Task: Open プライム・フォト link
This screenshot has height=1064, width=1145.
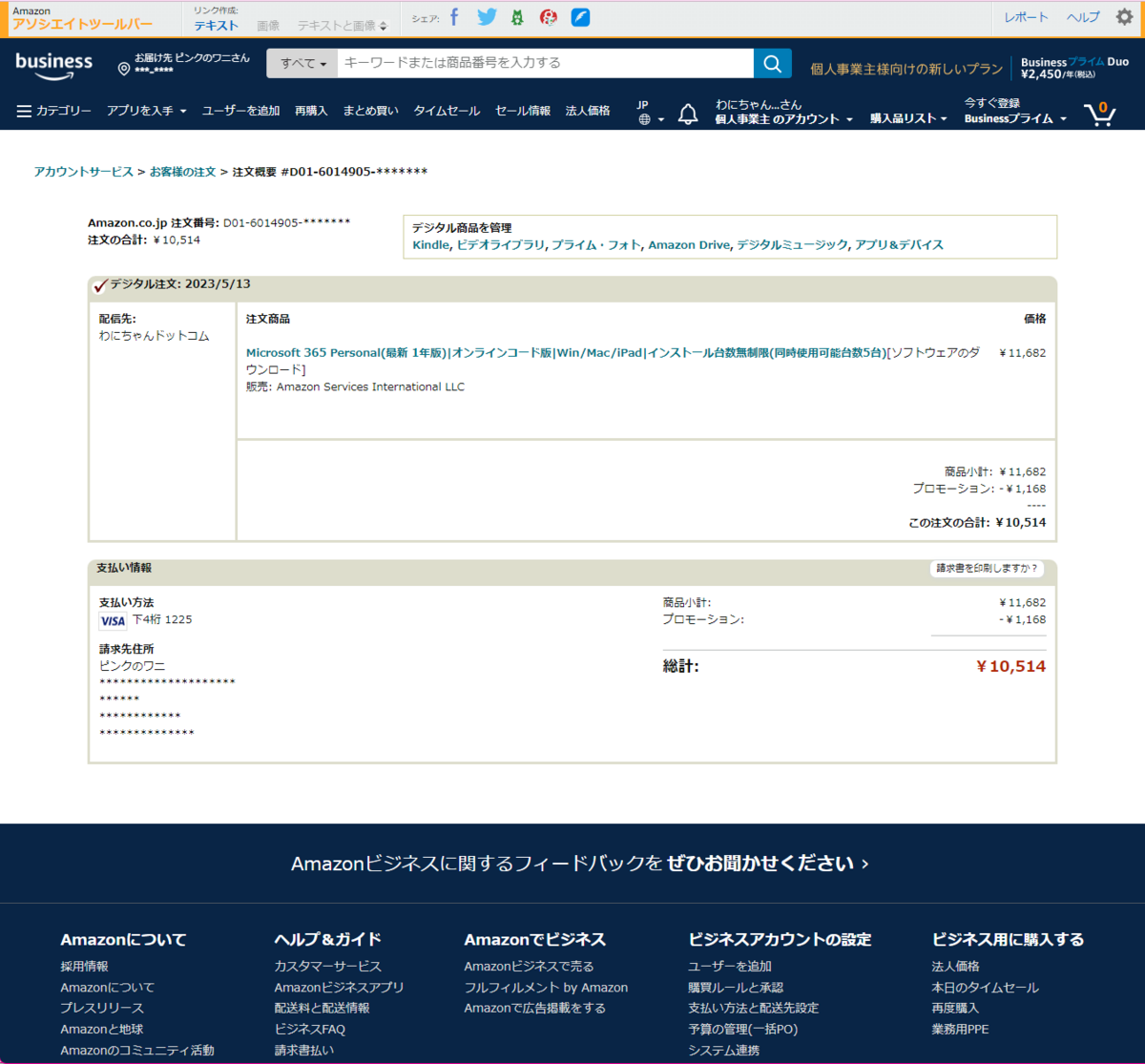Action: point(596,245)
